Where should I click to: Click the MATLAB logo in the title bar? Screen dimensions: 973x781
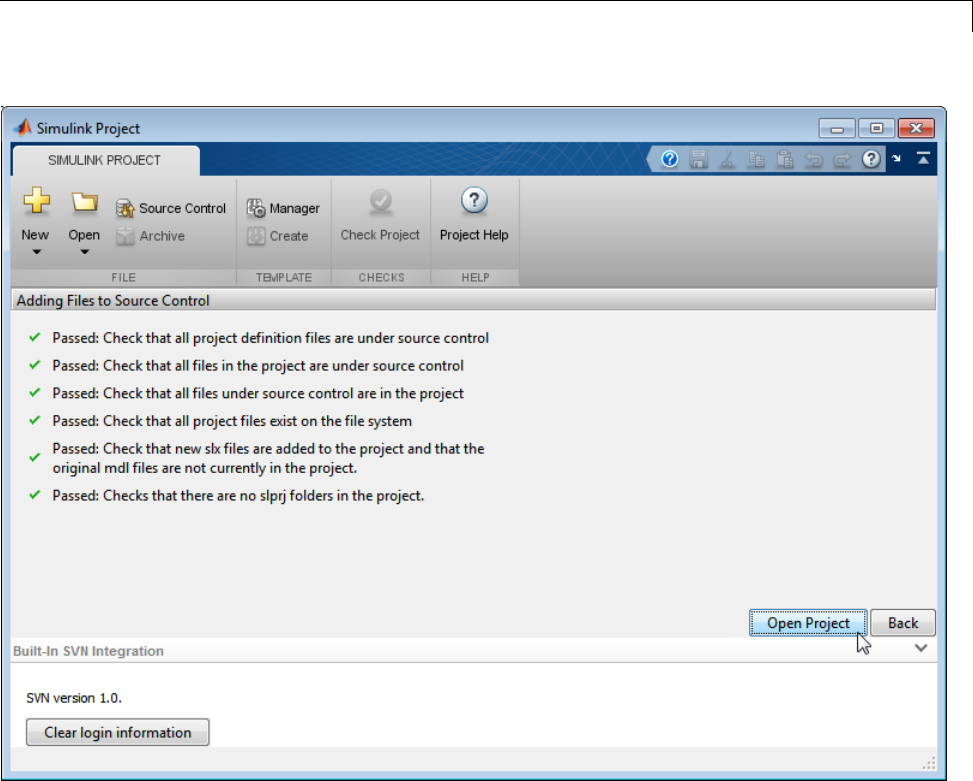point(23,128)
